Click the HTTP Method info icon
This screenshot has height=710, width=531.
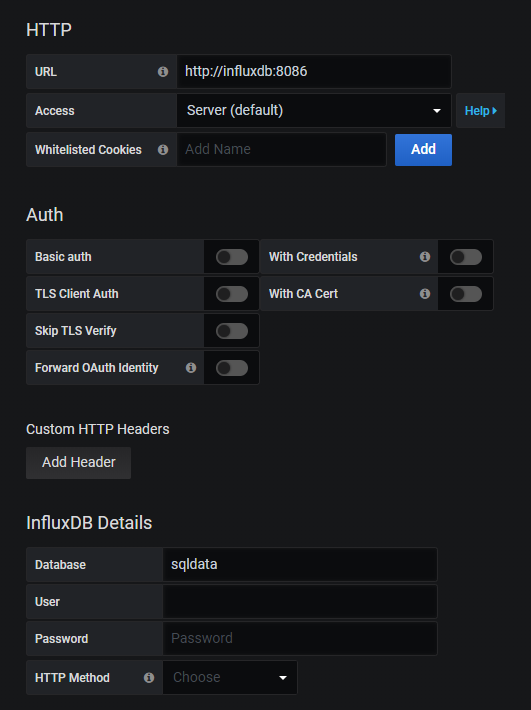(x=149, y=677)
